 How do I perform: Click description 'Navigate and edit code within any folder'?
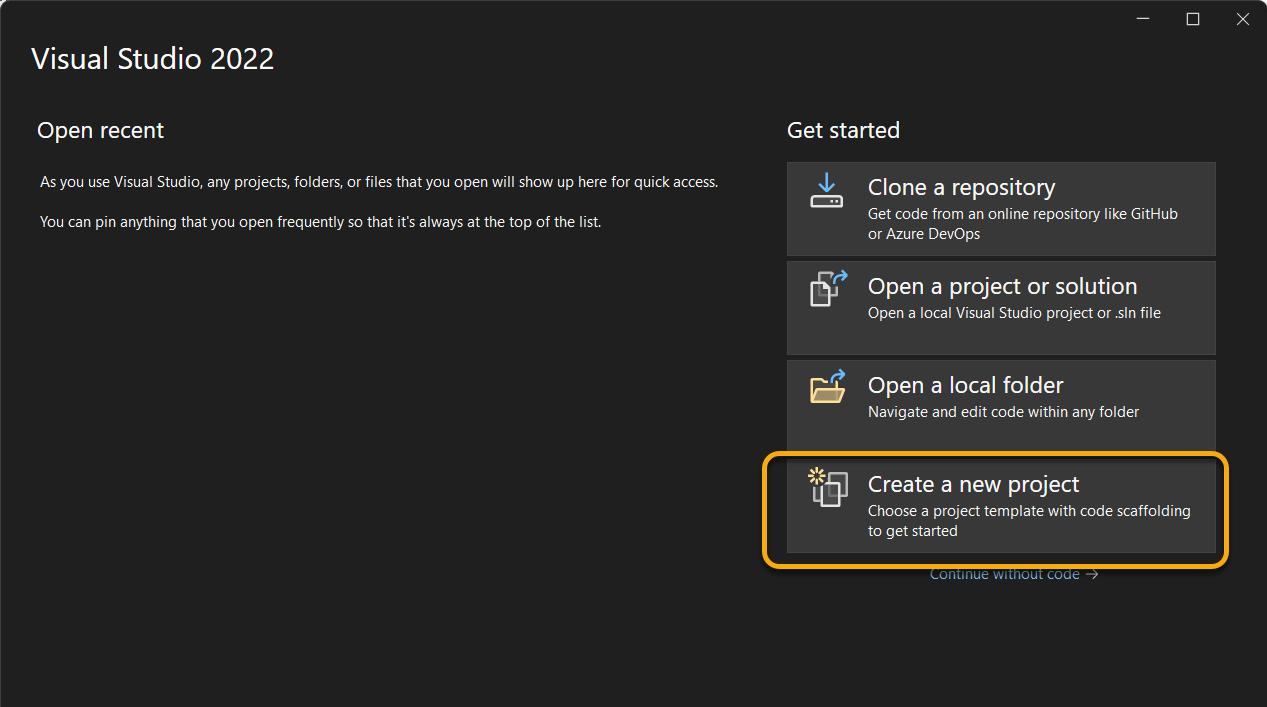tap(1003, 412)
